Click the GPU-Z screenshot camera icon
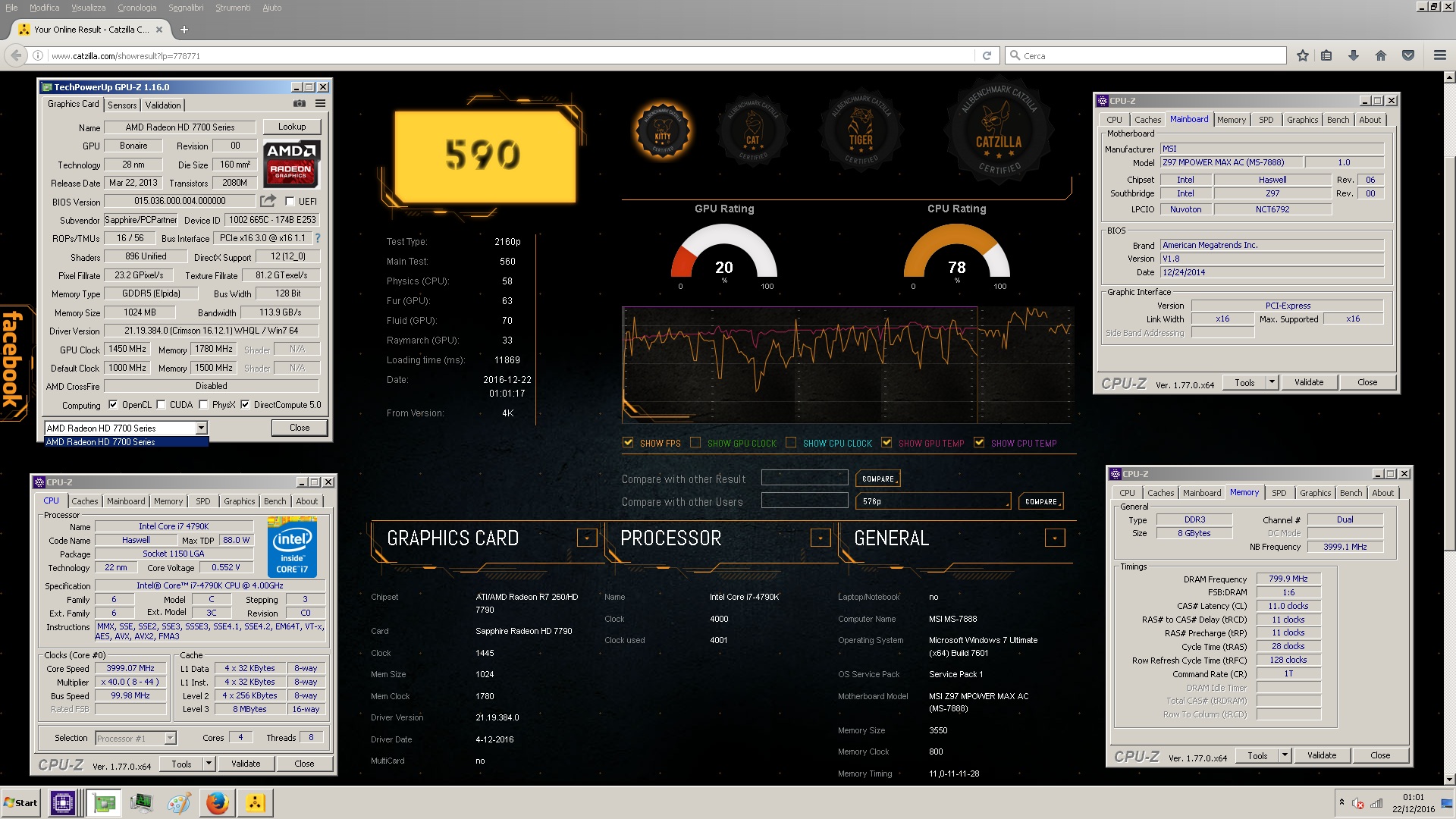Viewport: 1456px width, 819px height. click(x=300, y=104)
